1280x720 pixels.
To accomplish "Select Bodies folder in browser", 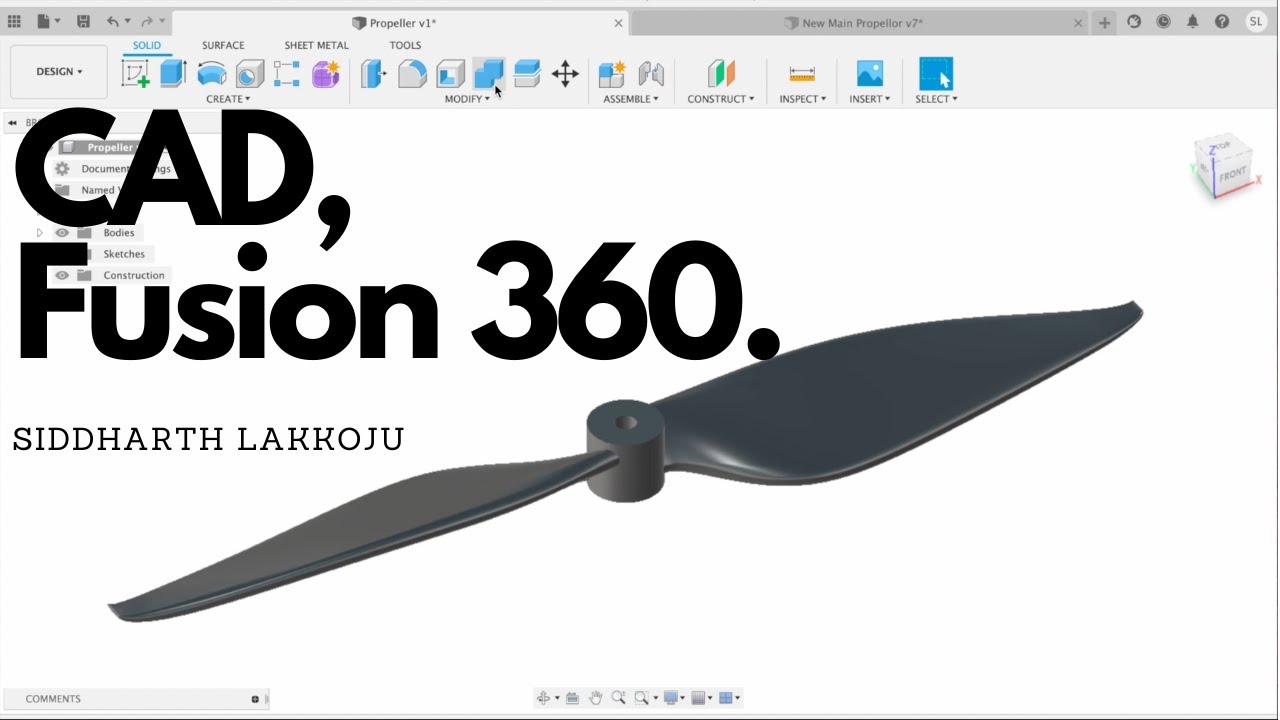I will click(x=118, y=233).
